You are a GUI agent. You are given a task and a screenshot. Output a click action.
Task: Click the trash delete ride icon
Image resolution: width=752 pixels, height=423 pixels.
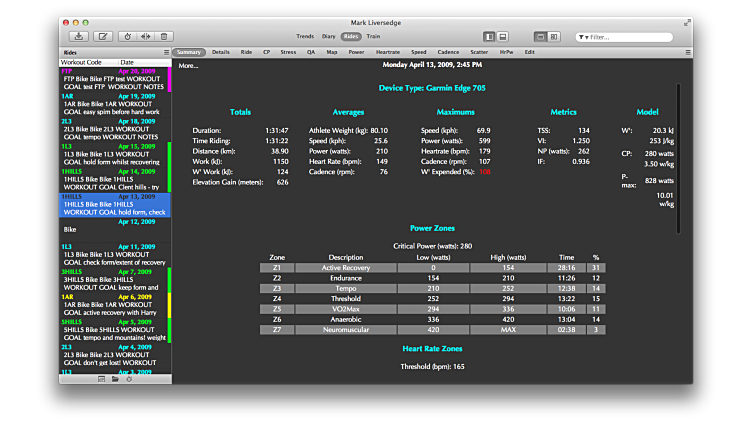[x=164, y=36]
